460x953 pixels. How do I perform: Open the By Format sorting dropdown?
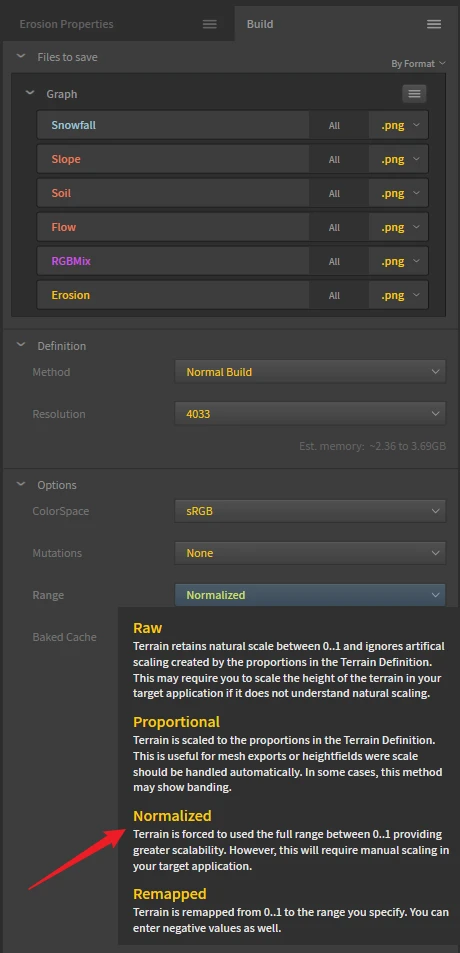click(418, 64)
